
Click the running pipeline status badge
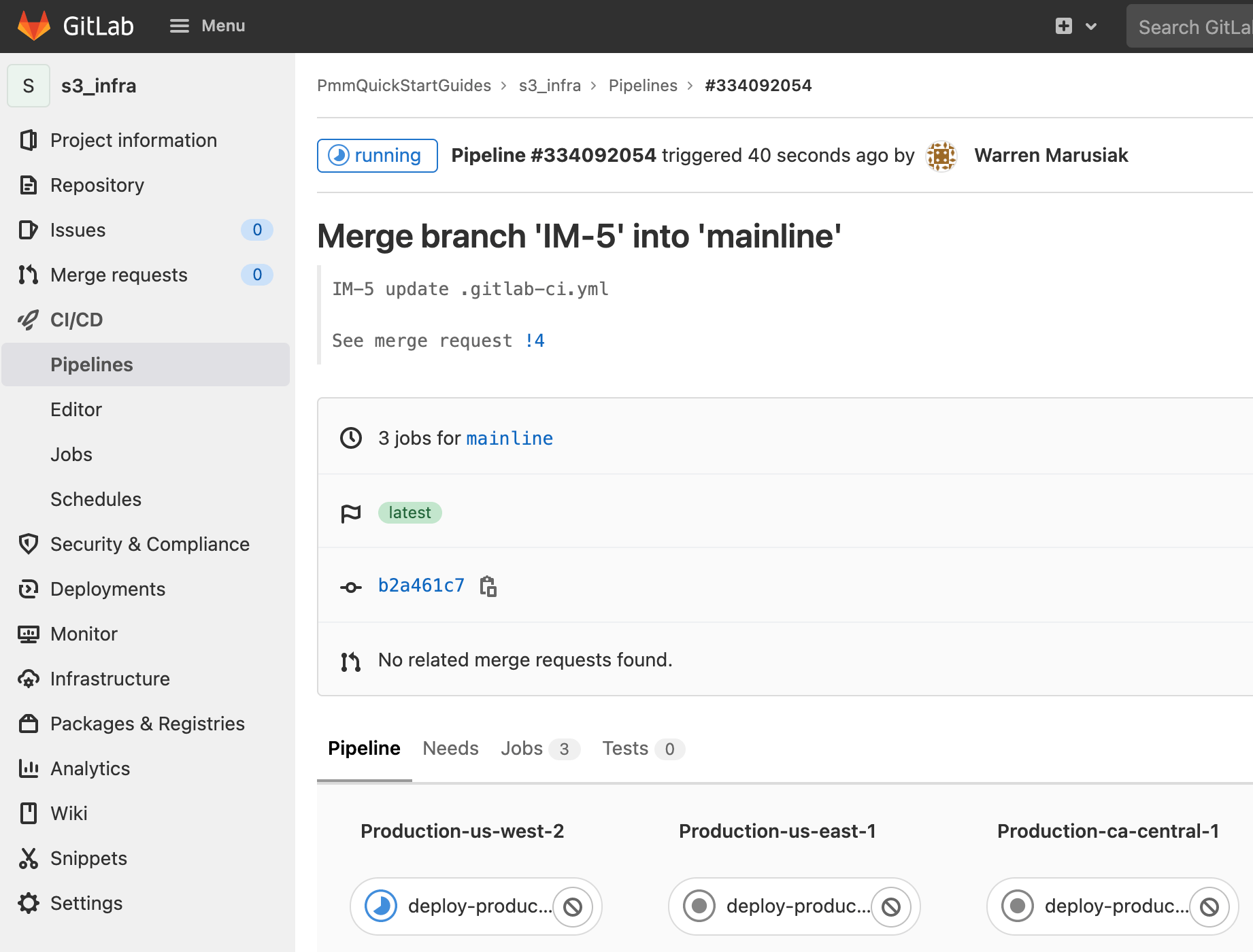[x=377, y=155]
